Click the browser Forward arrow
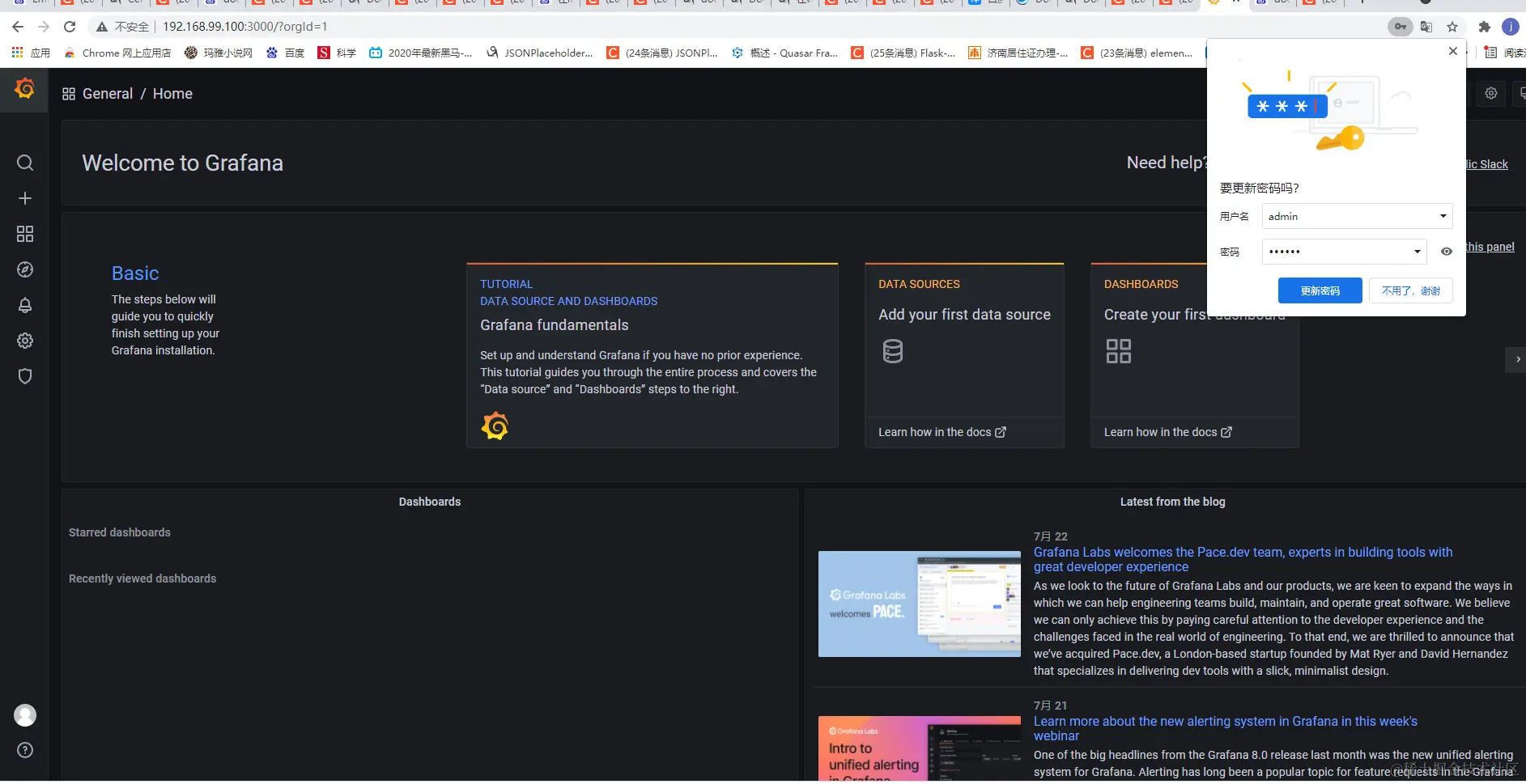 tap(44, 27)
